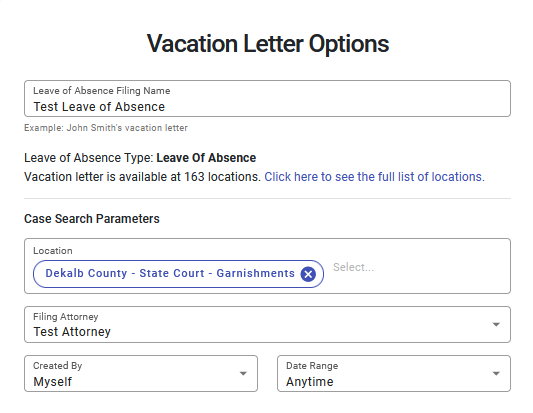Expand the Filing Attorney dropdown arrow
The height and width of the screenshot is (413, 533).
tap(496, 325)
